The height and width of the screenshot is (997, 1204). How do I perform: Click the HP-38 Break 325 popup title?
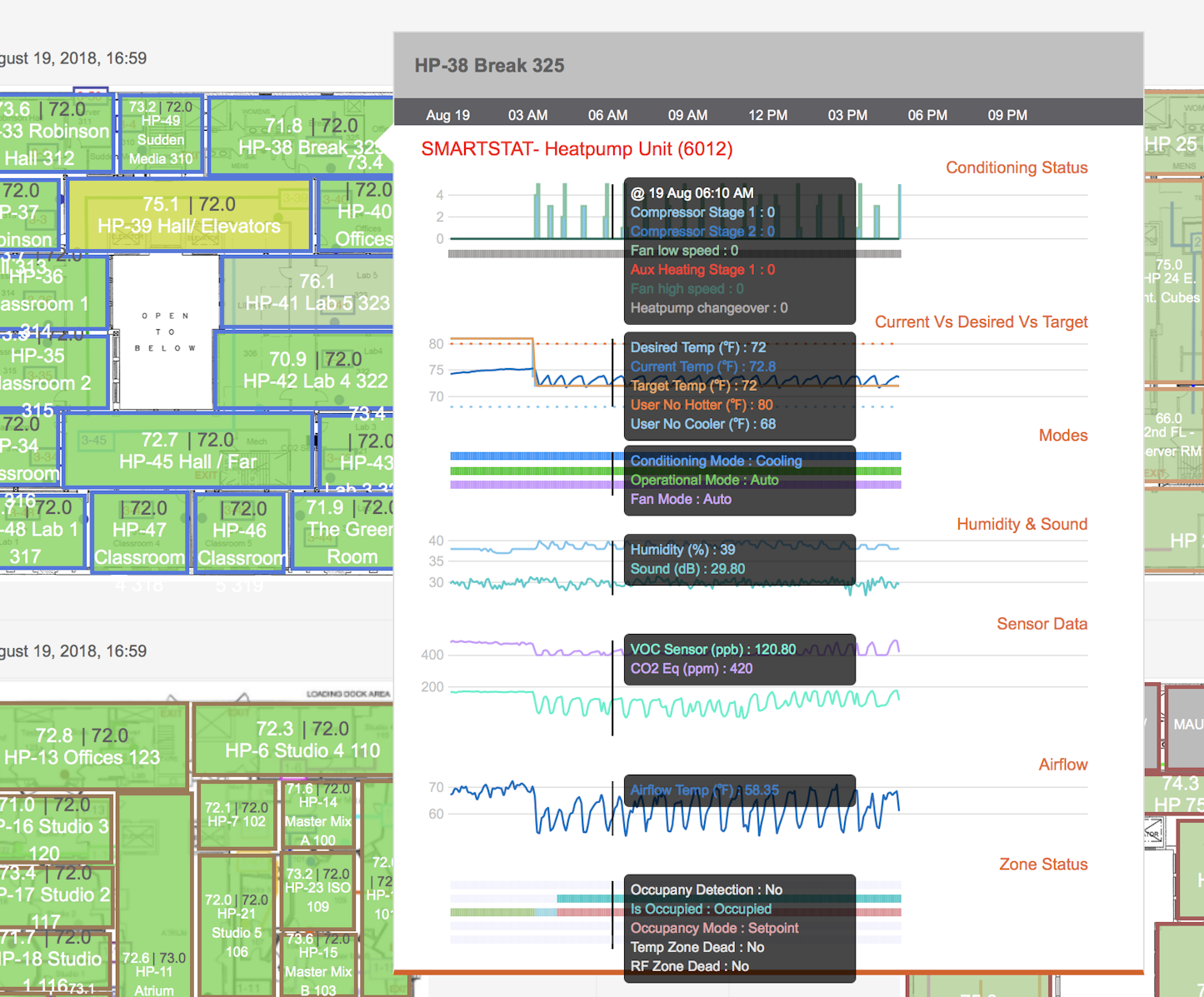point(489,66)
